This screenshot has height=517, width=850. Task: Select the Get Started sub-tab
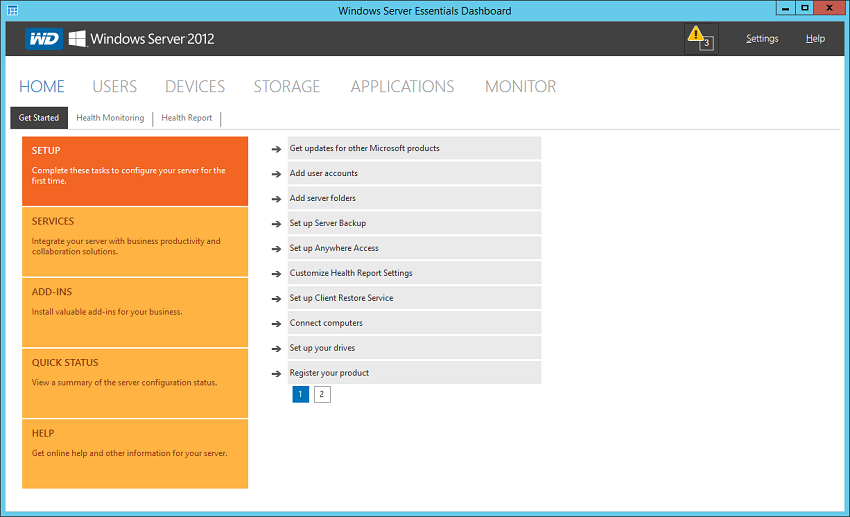pyautogui.click(x=39, y=118)
